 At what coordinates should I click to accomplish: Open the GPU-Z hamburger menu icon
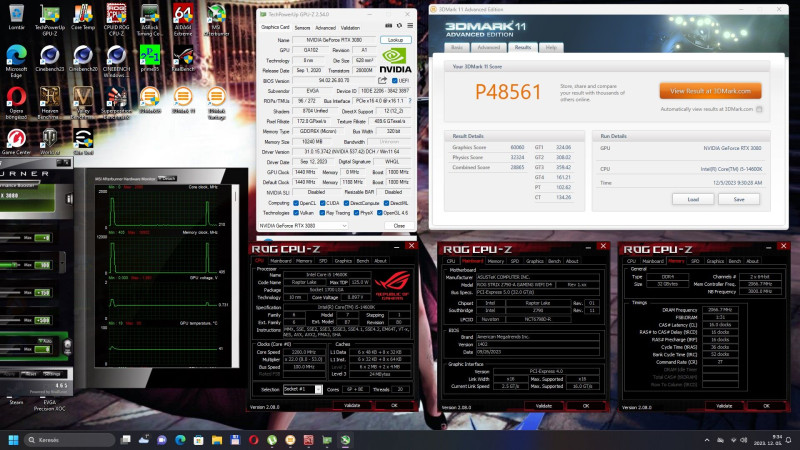tap(410, 26)
